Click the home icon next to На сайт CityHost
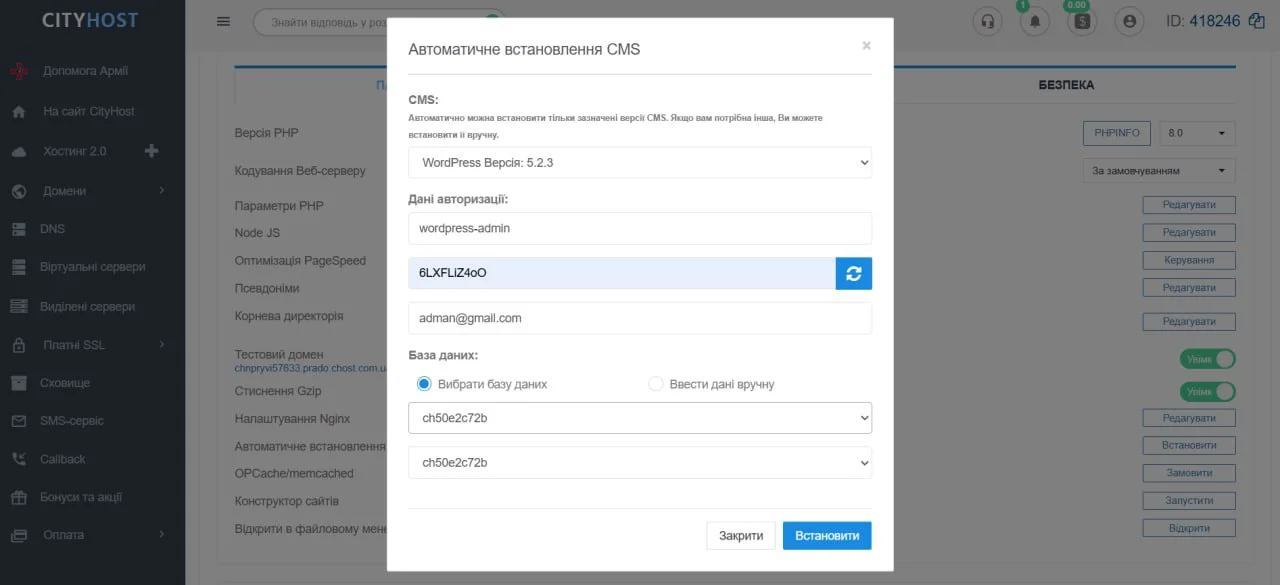 coord(19,112)
